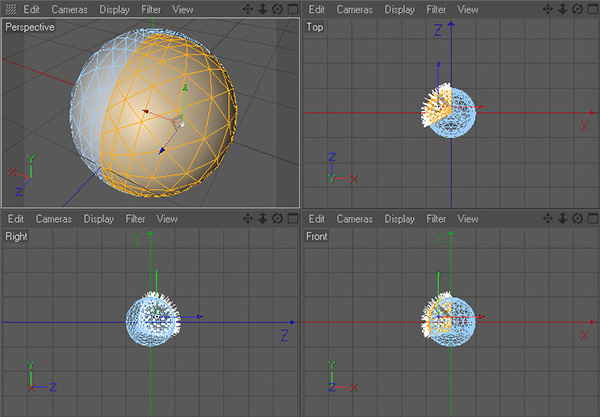Click the 'Front' viewport label

point(317,236)
